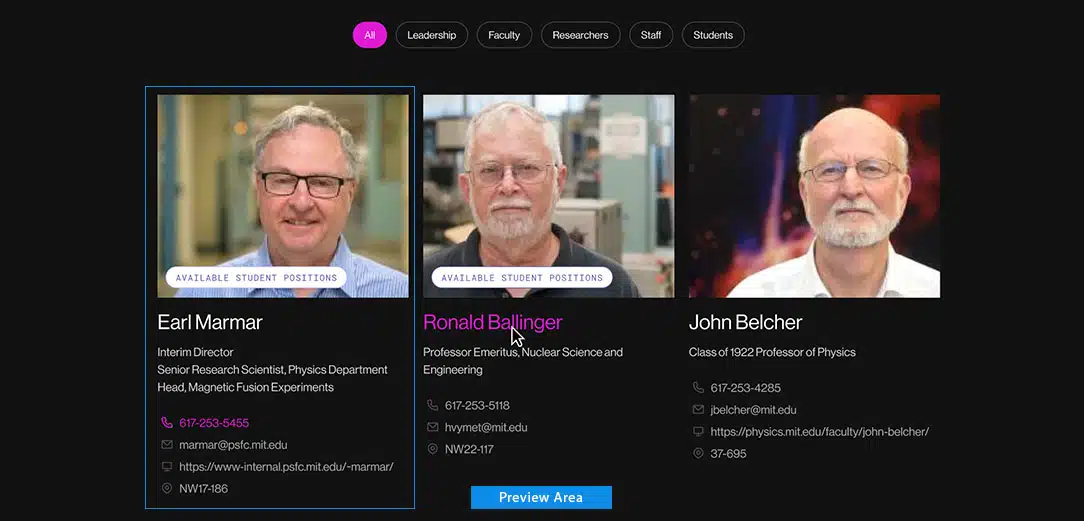Click the phone icon beside 617-253-4285
The image size is (1084, 521).
[698, 388]
